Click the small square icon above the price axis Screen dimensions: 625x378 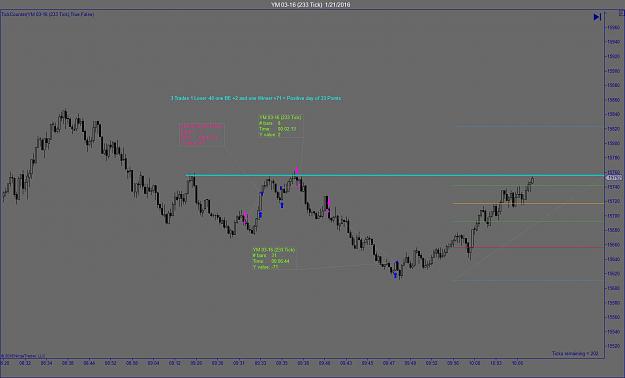pyautogui.click(x=621, y=13)
